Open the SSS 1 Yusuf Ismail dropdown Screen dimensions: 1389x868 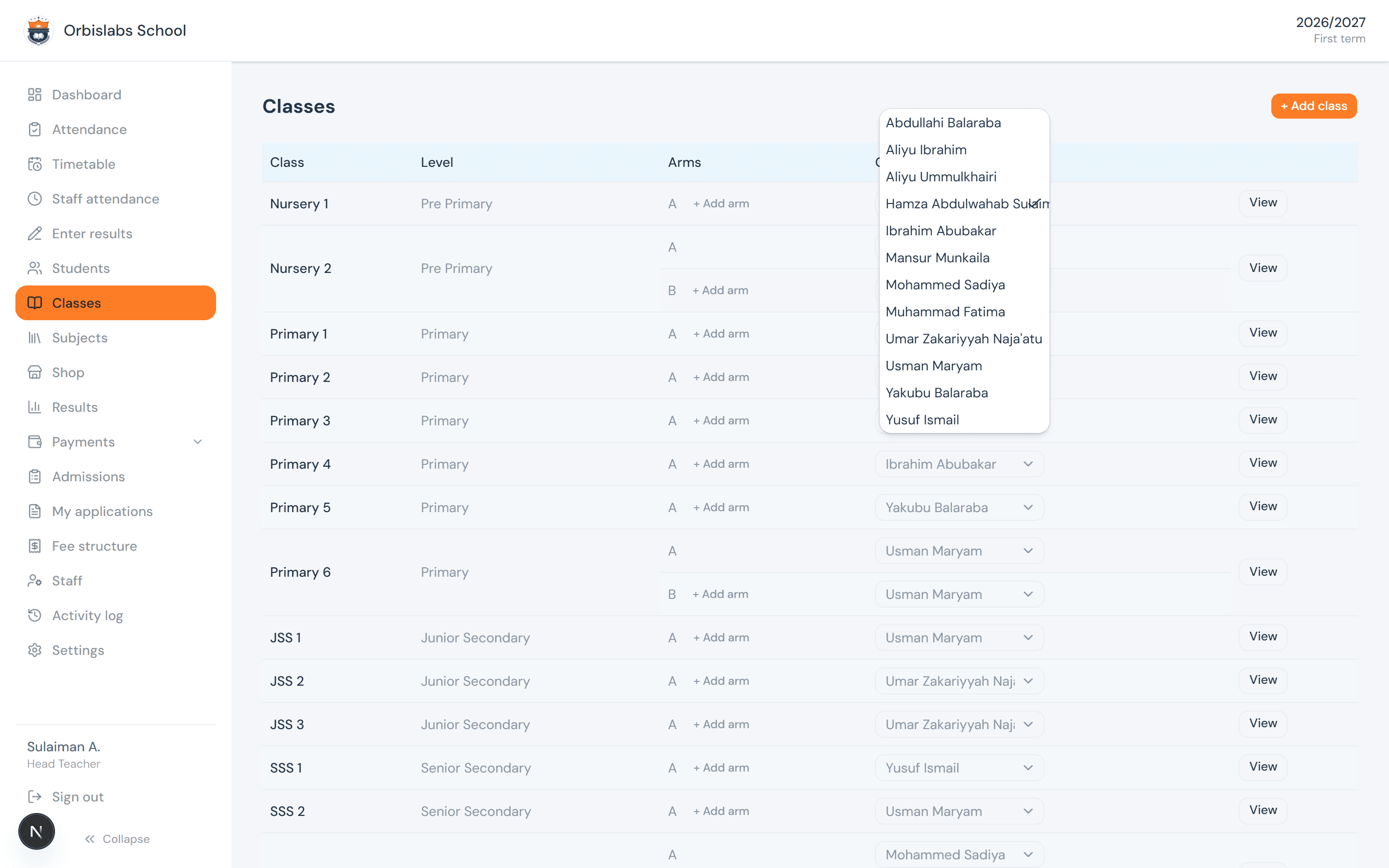(959, 768)
